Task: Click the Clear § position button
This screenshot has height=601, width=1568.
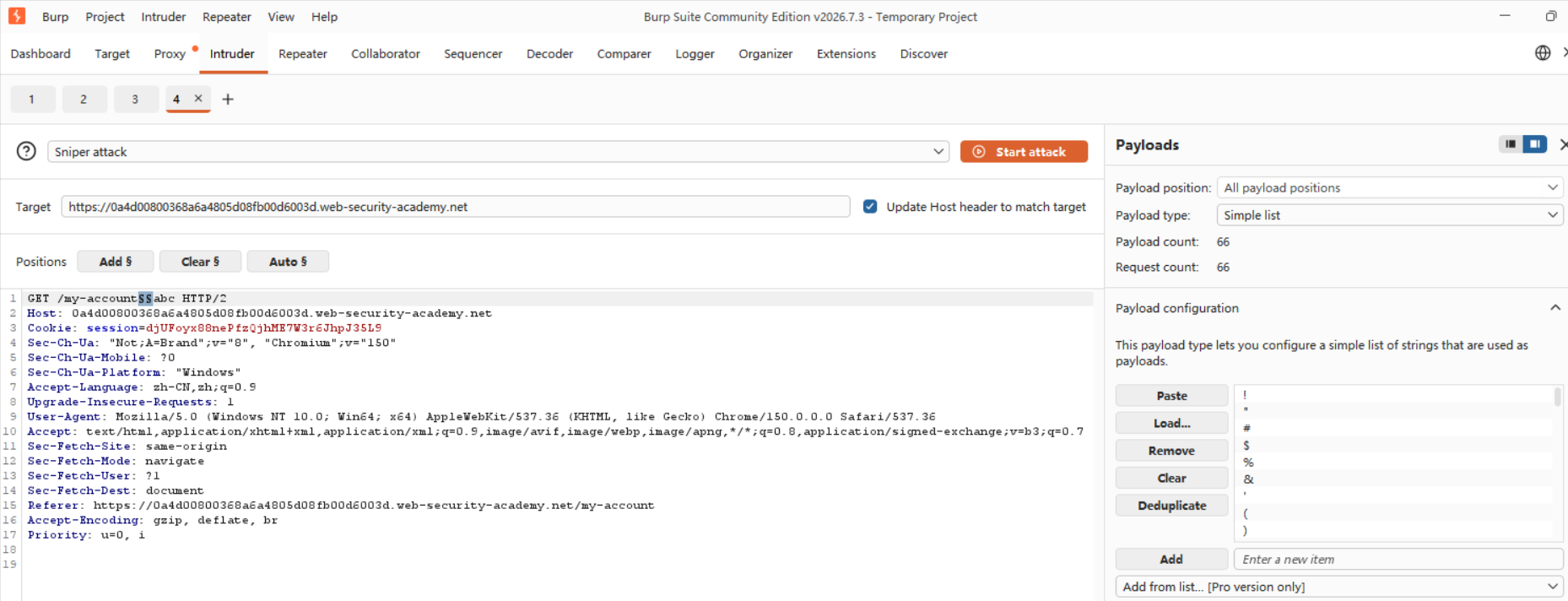Action: [x=200, y=262]
